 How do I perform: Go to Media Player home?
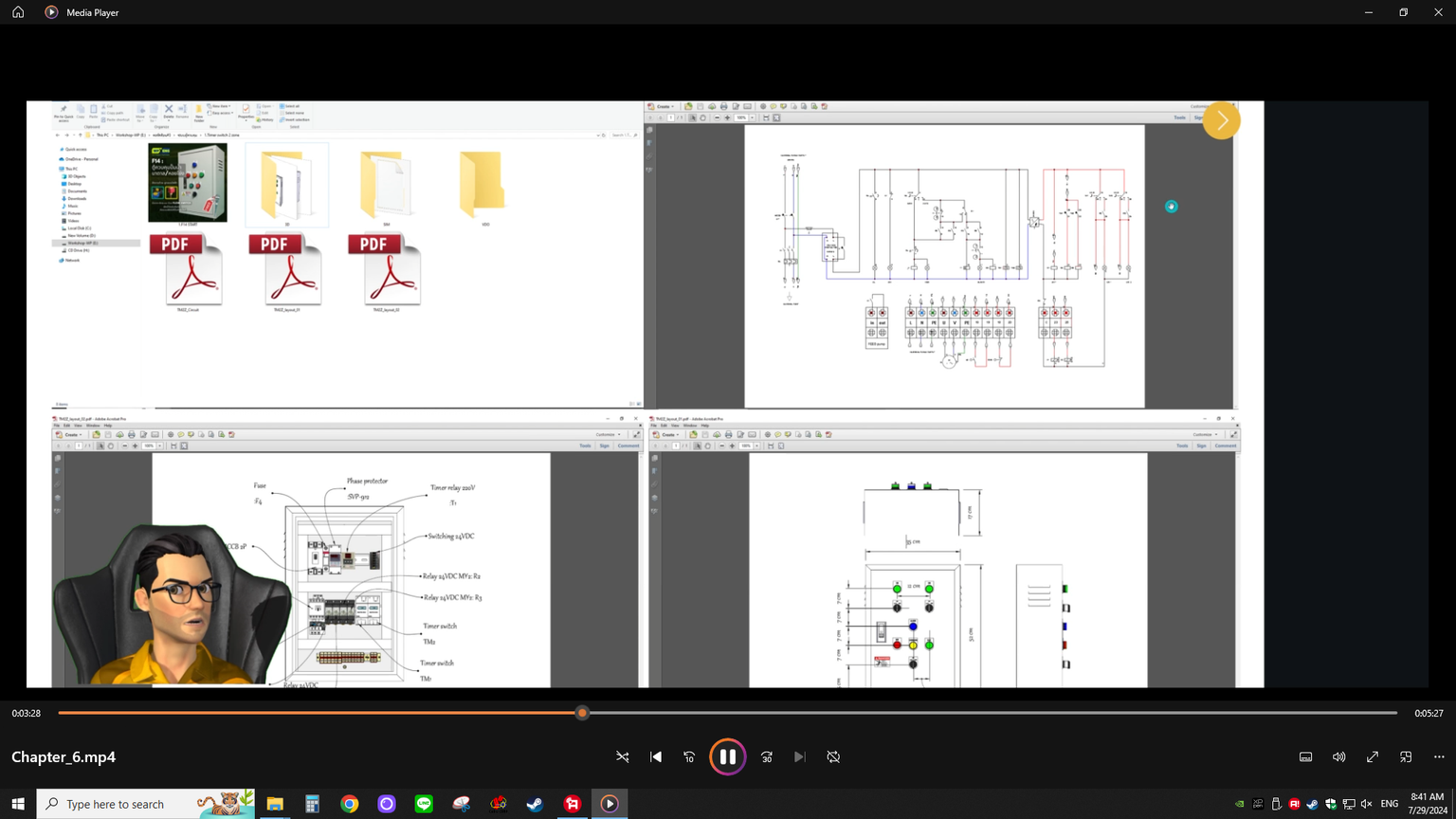pyautogui.click(x=18, y=12)
